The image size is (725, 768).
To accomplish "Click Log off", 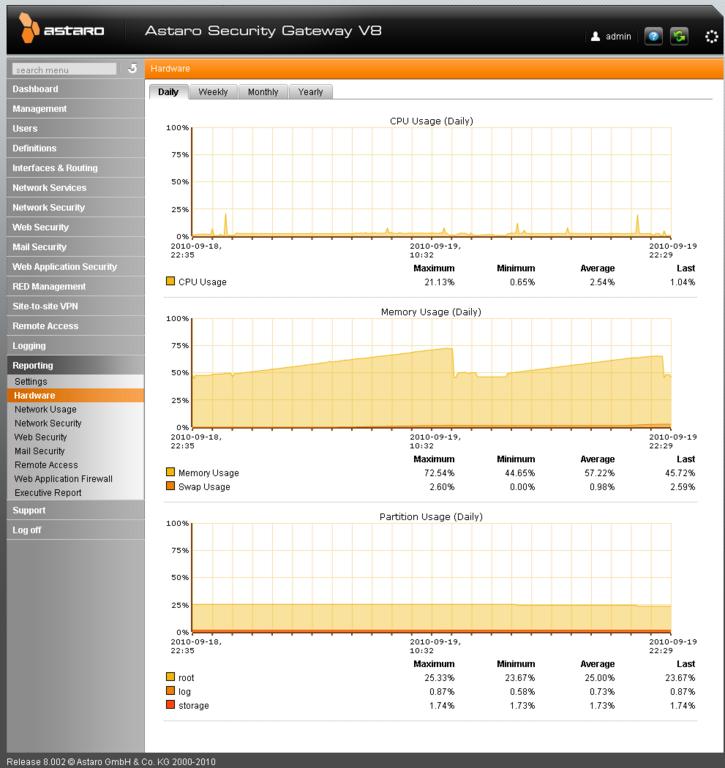I will click(x=75, y=530).
